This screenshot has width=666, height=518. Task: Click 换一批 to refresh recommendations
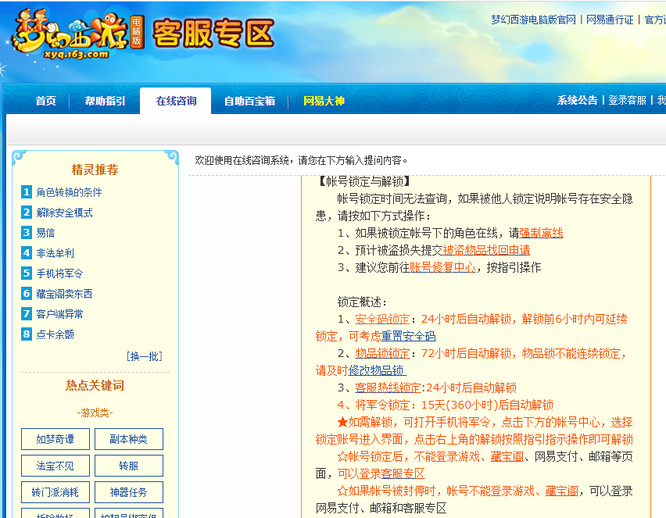click(144, 356)
